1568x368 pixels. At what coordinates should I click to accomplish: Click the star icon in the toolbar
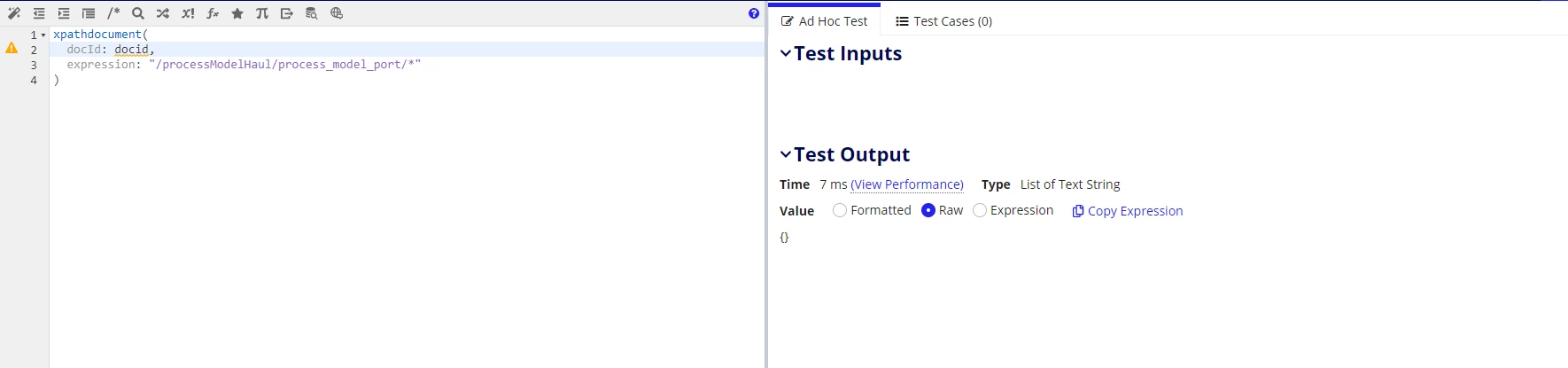(x=237, y=13)
